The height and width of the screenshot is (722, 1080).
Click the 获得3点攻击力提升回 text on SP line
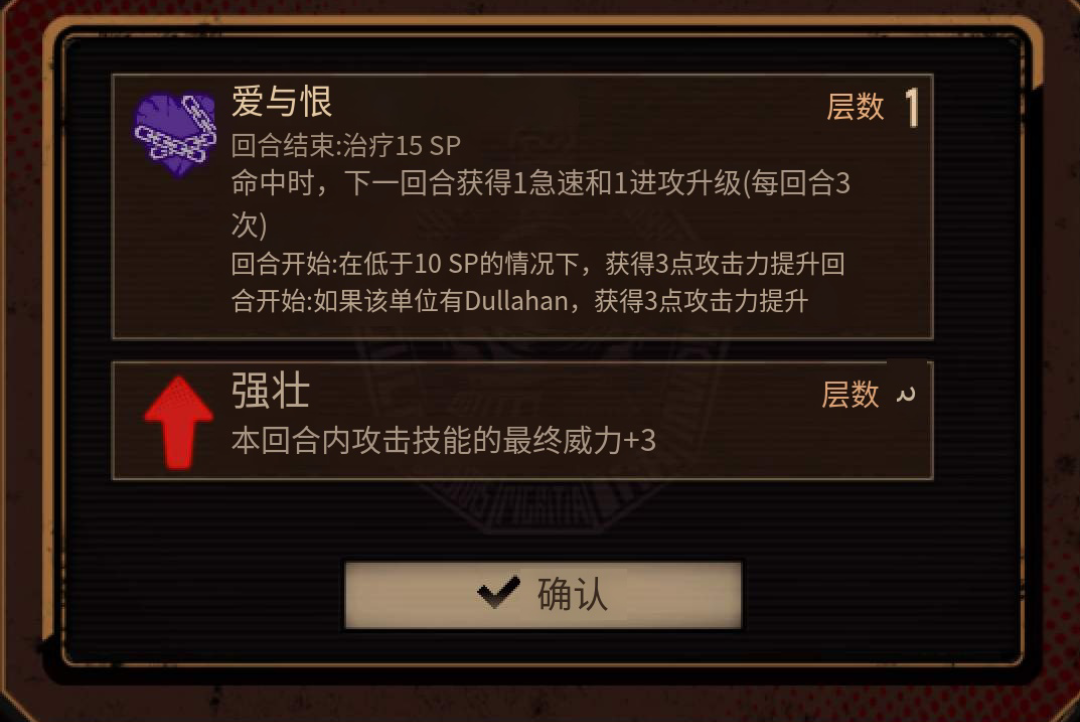pyautogui.click(x=725, y=264)
